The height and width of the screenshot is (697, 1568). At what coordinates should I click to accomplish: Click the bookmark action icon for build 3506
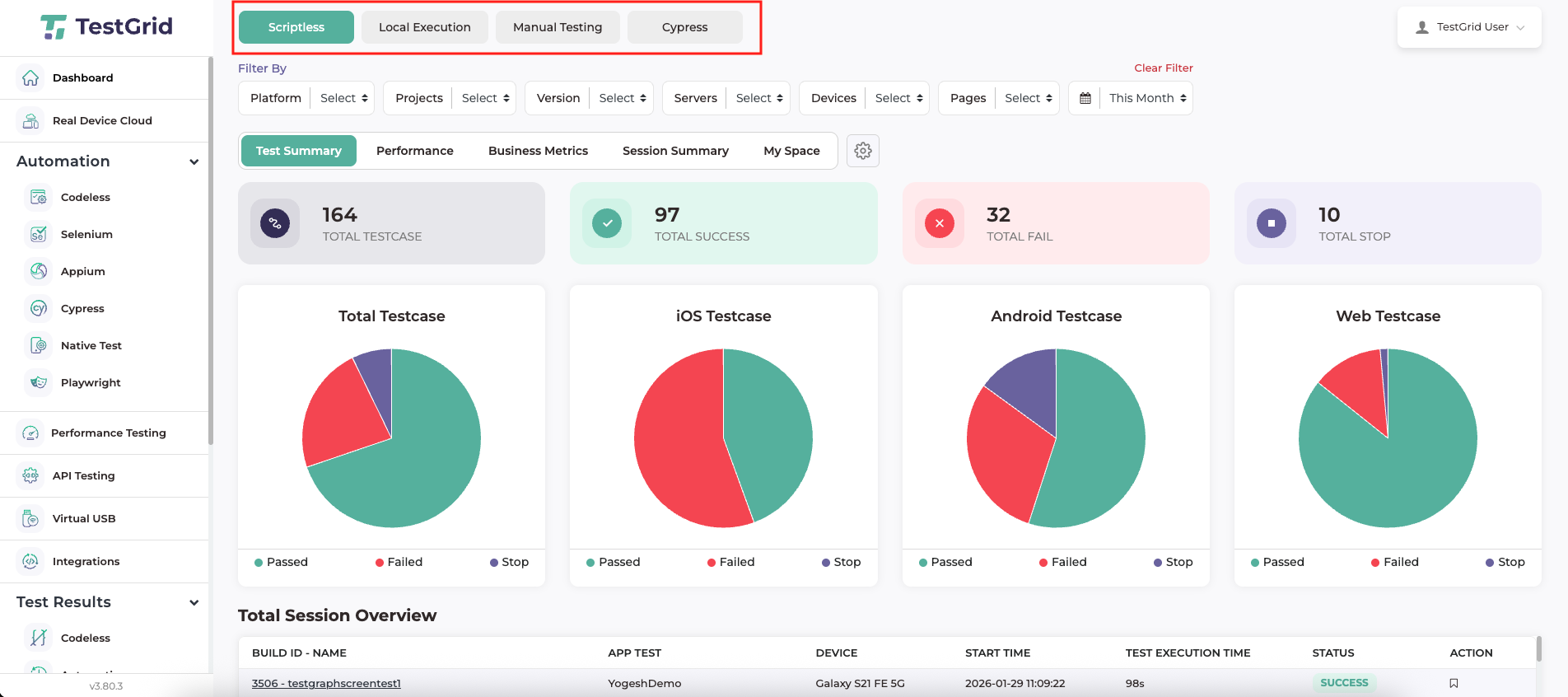[1454, 683]
